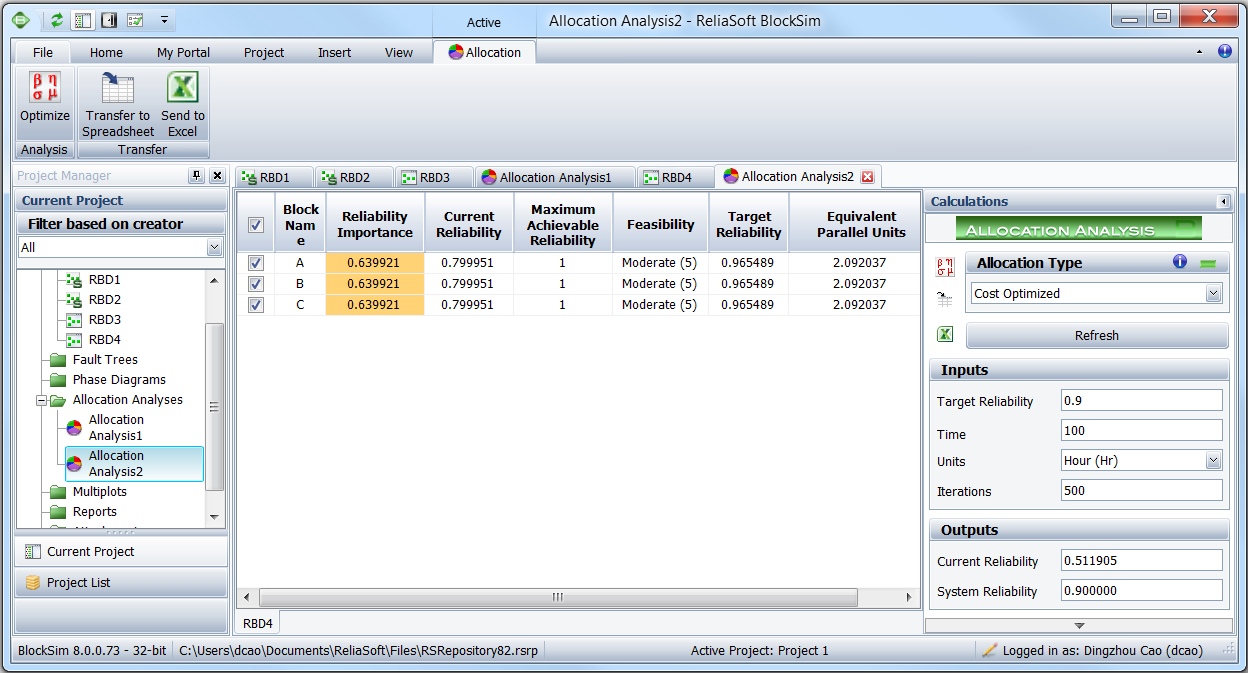Click the BlockSim application logo button
Screen dimensions: 1248x673
point(21,20)
